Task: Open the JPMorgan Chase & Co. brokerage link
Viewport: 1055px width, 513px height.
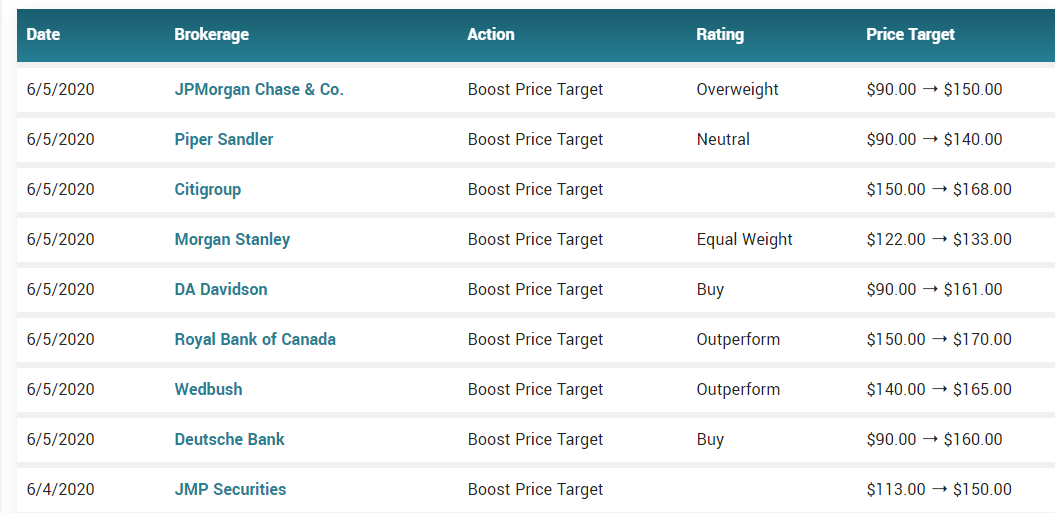Action: point(259,89)
